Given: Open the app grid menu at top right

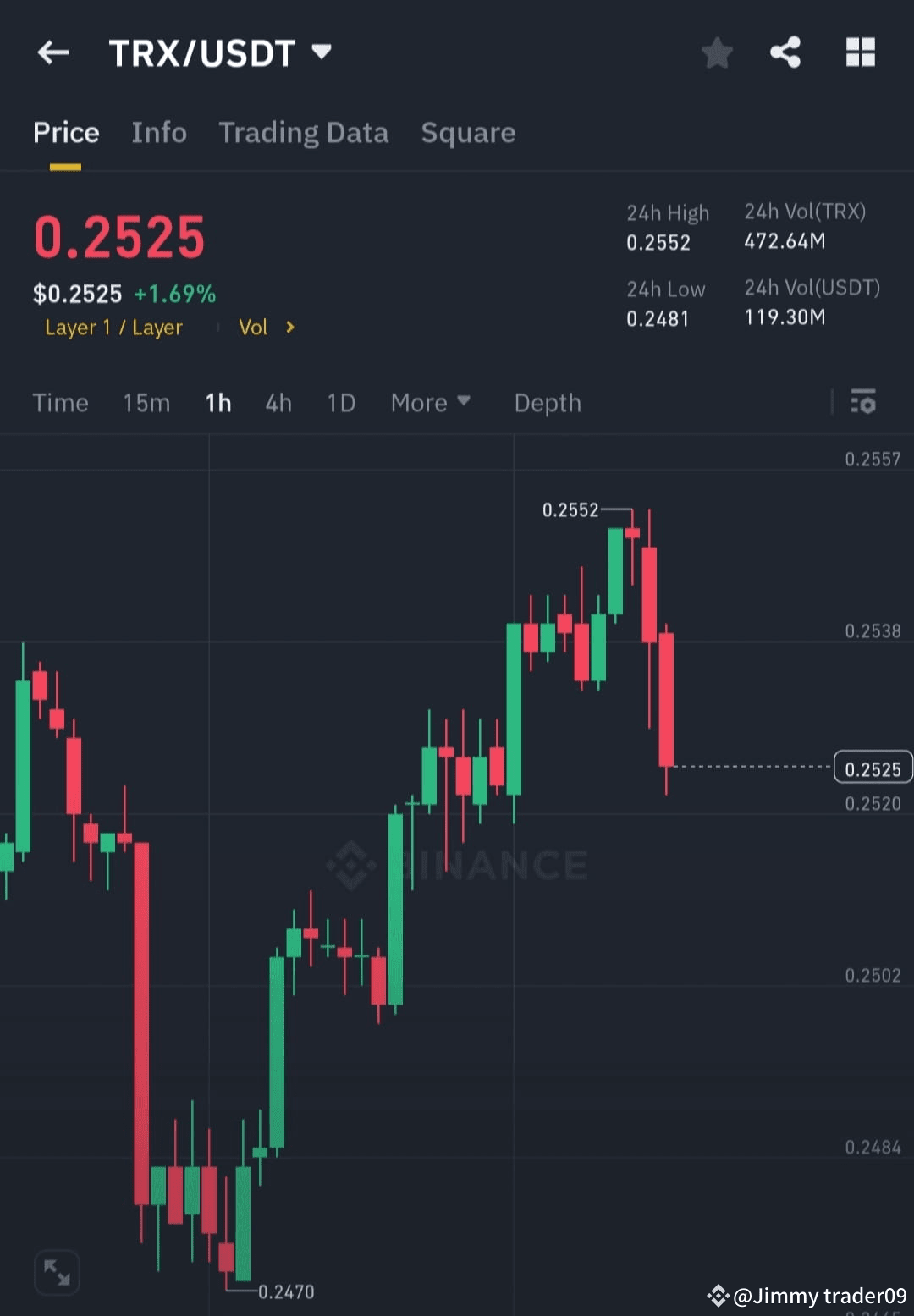Looking at the screenshot, I should pos(861,52).
